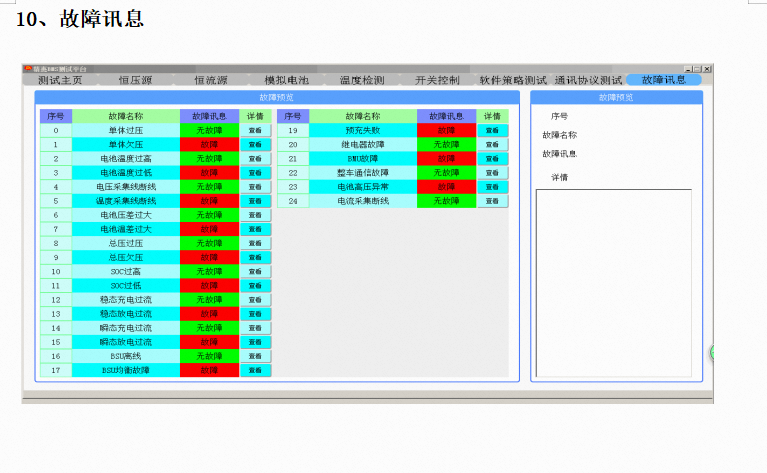
Task: Click the application icon in the title bar
Action: [29, 68]
